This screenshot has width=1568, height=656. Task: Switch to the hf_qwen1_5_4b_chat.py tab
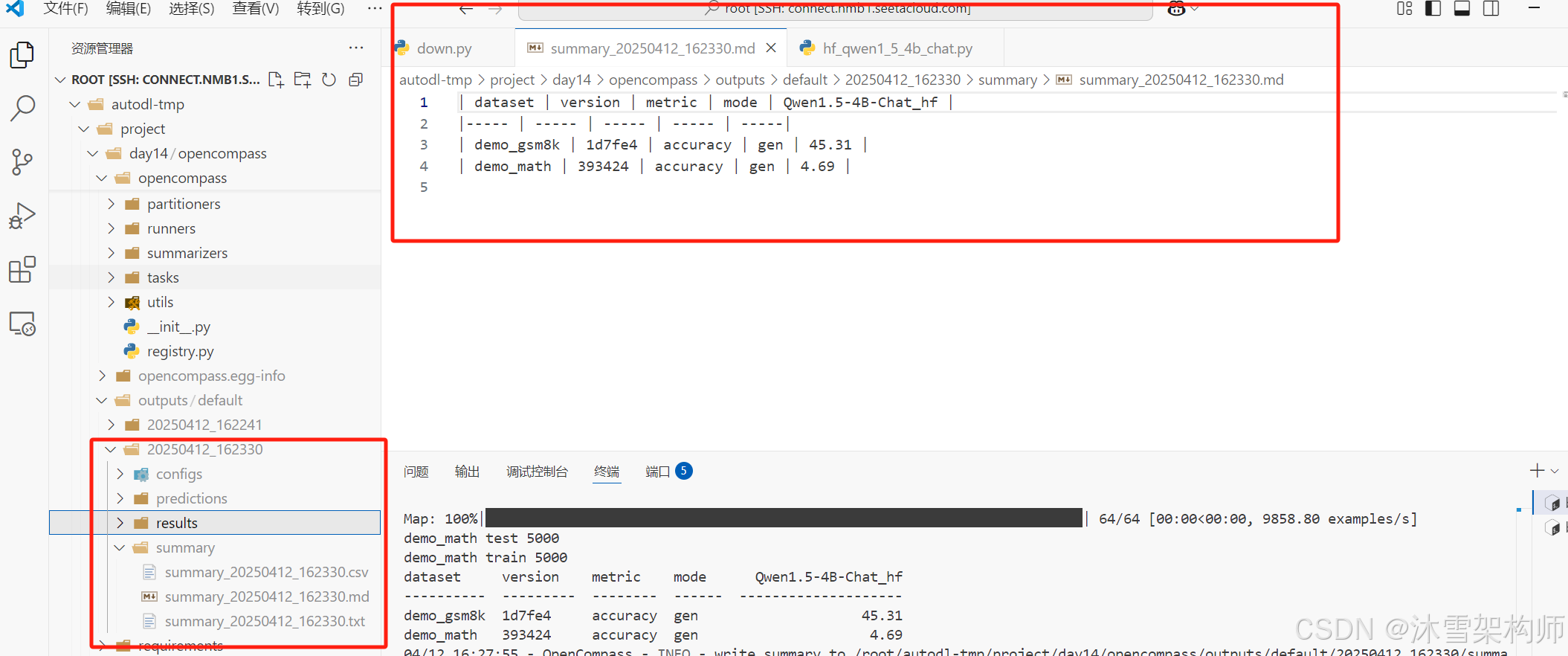[x=897, y=48]
